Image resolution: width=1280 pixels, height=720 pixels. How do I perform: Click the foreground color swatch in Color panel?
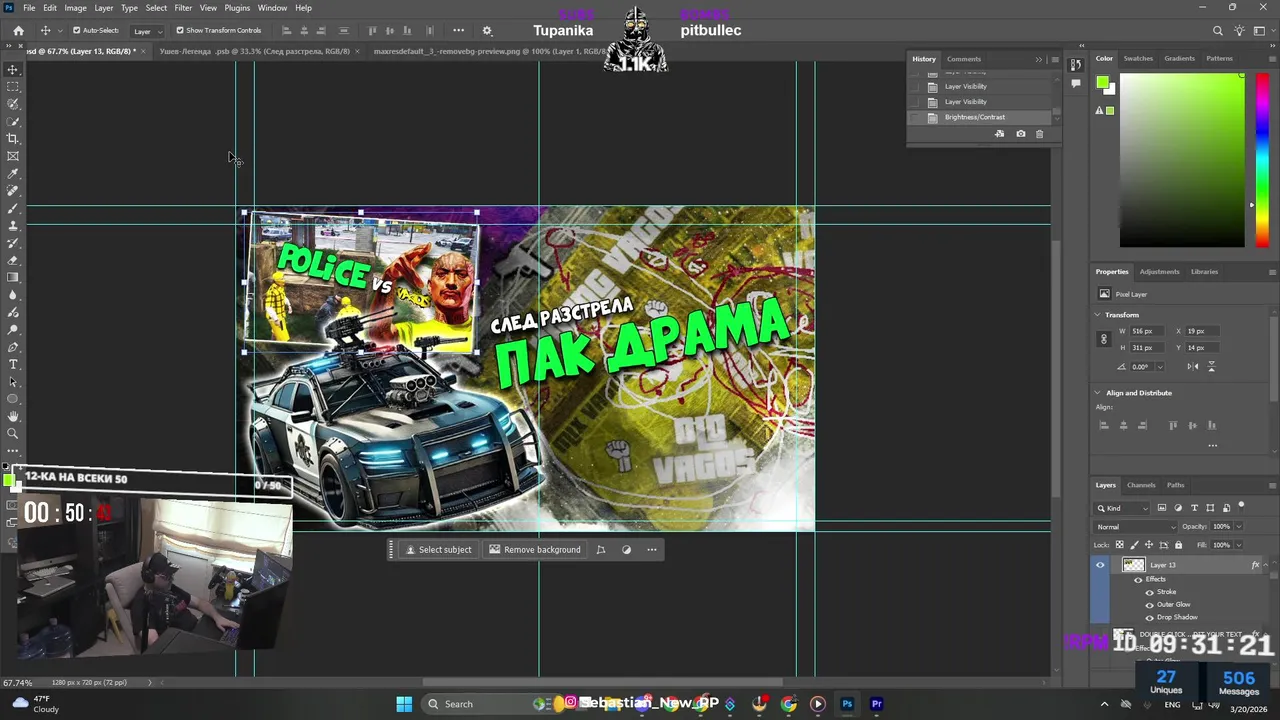tap(1102, 82)
